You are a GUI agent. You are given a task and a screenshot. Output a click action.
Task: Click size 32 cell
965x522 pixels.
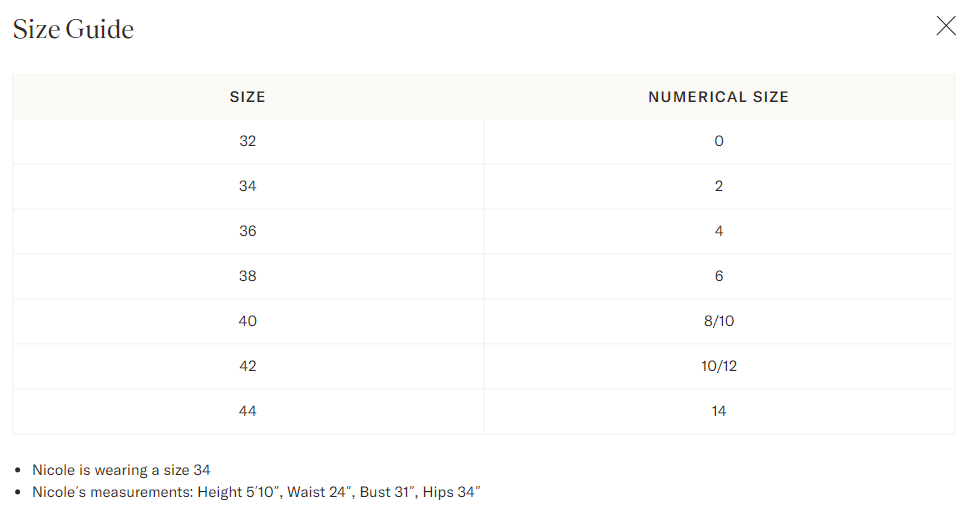[248, 142]
